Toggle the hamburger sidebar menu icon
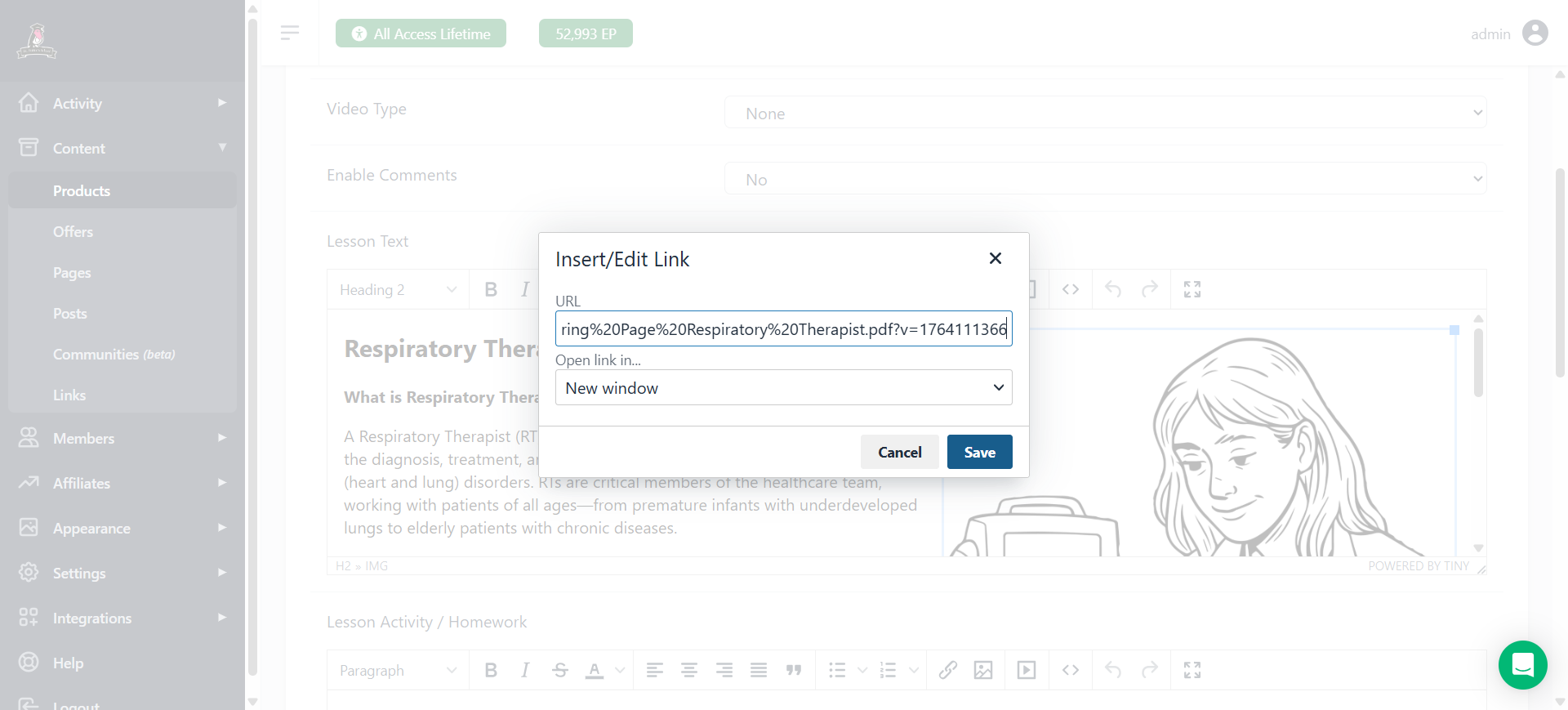Viewport: 1568px width, 710px height. coord(289,33)
